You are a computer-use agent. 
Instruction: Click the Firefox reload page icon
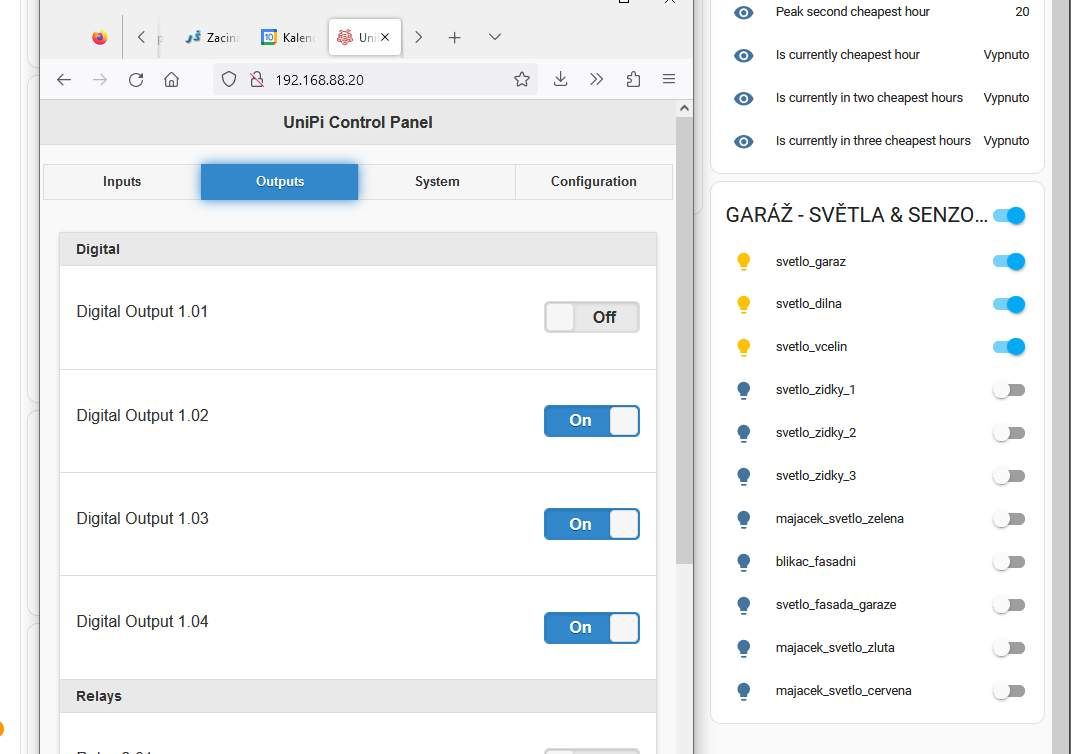136,80
